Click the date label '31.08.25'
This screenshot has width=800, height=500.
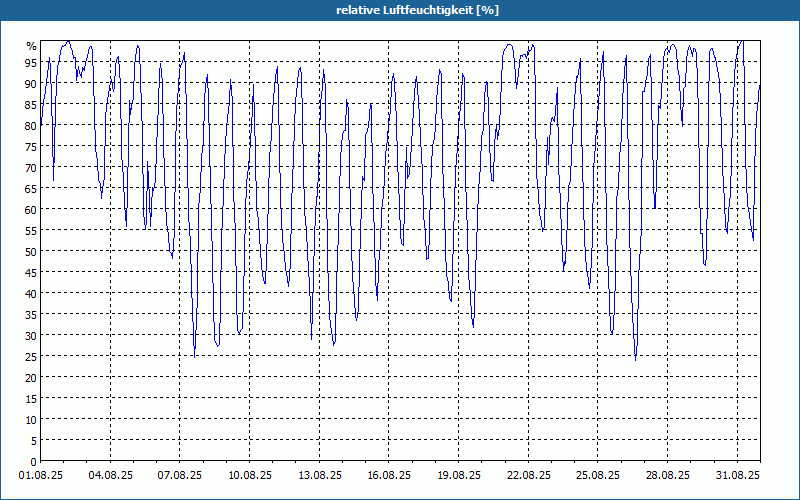[738, 476]
